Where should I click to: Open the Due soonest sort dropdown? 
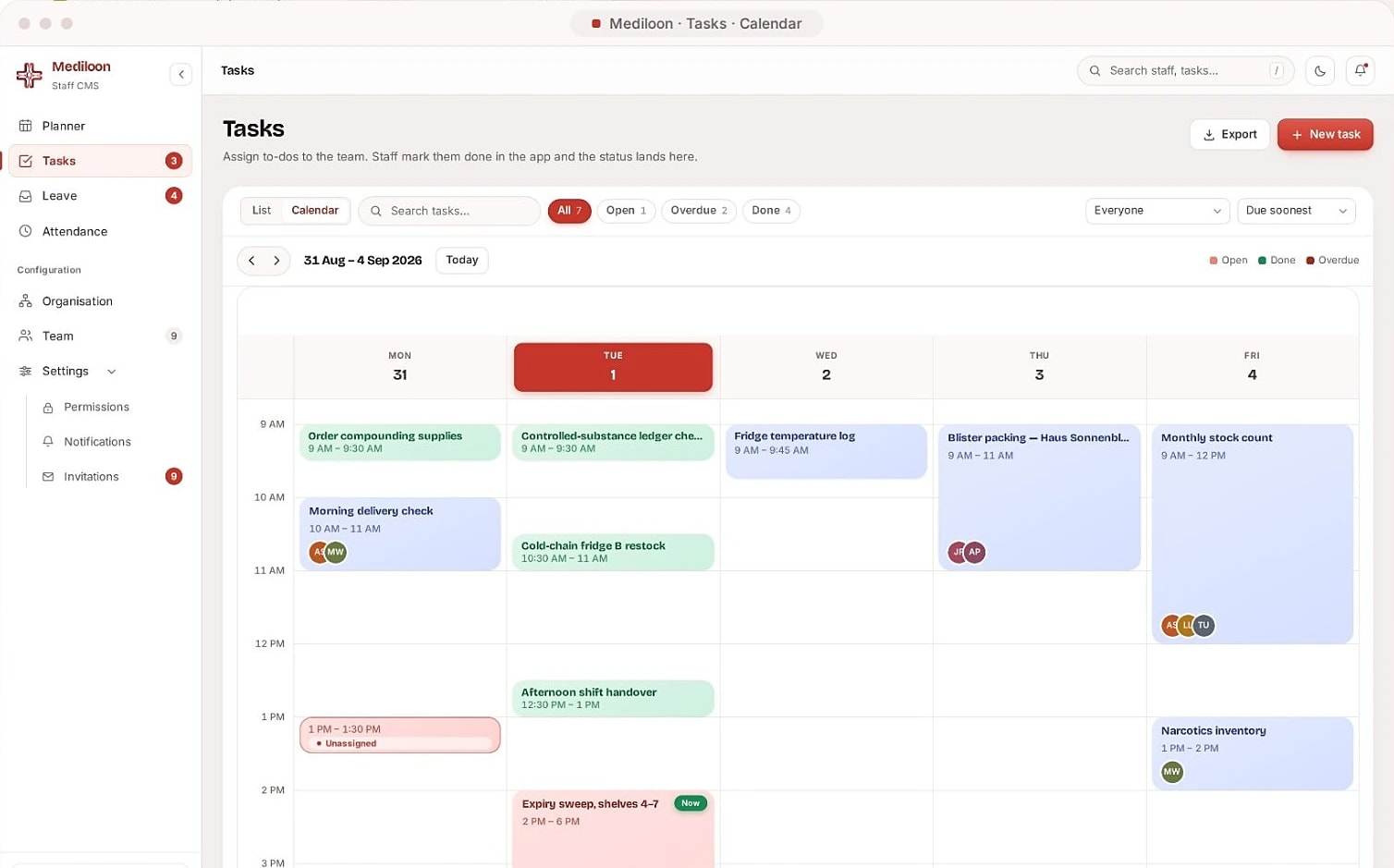1296,211
